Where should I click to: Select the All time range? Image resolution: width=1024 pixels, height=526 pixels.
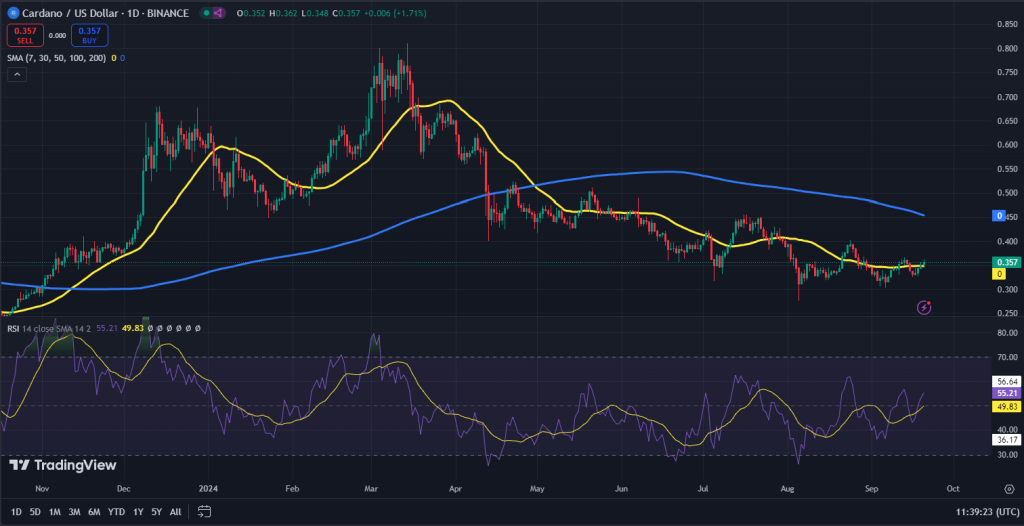coord(175,512)
